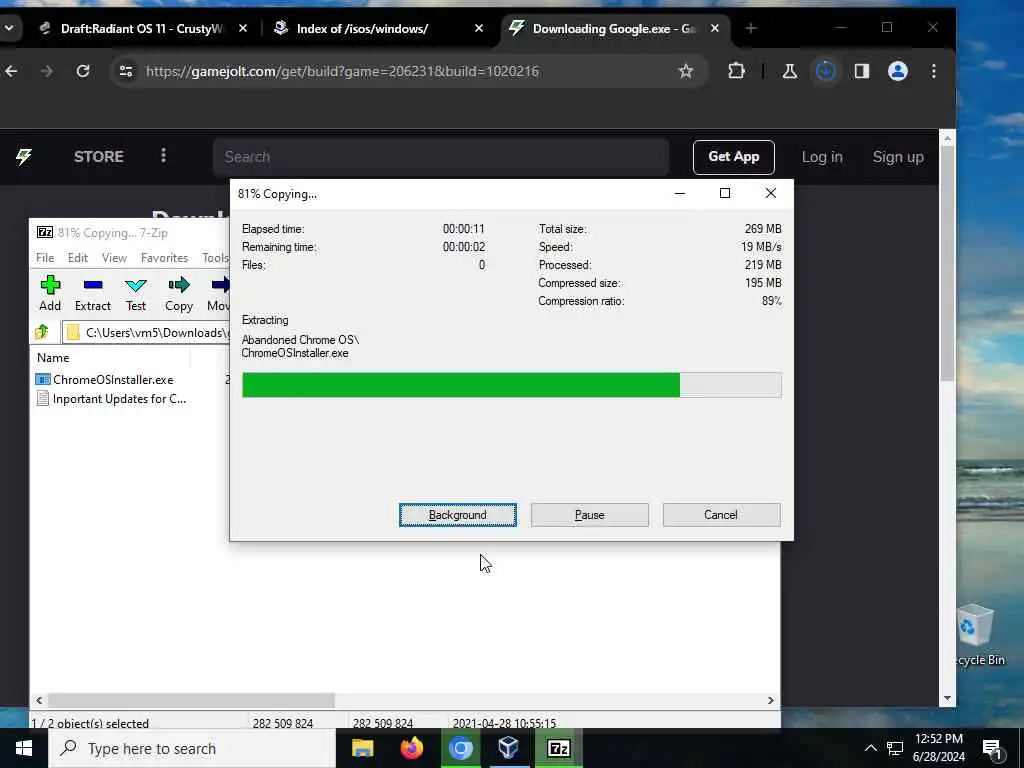Image resolution: width=1024 pixels, height=768 pixels.
Task: Open the View menu in 7-Zip
Action: coord(114,258)
